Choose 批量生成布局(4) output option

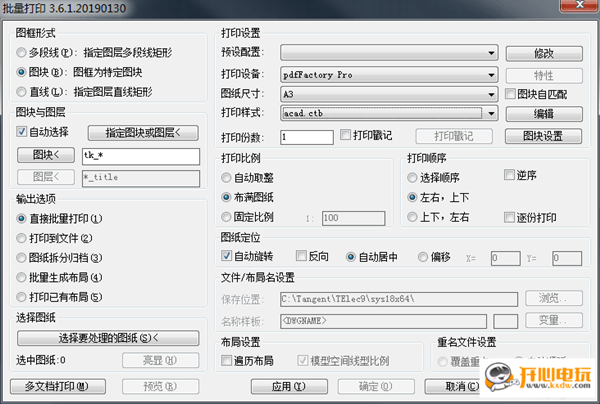coord(21,277)
